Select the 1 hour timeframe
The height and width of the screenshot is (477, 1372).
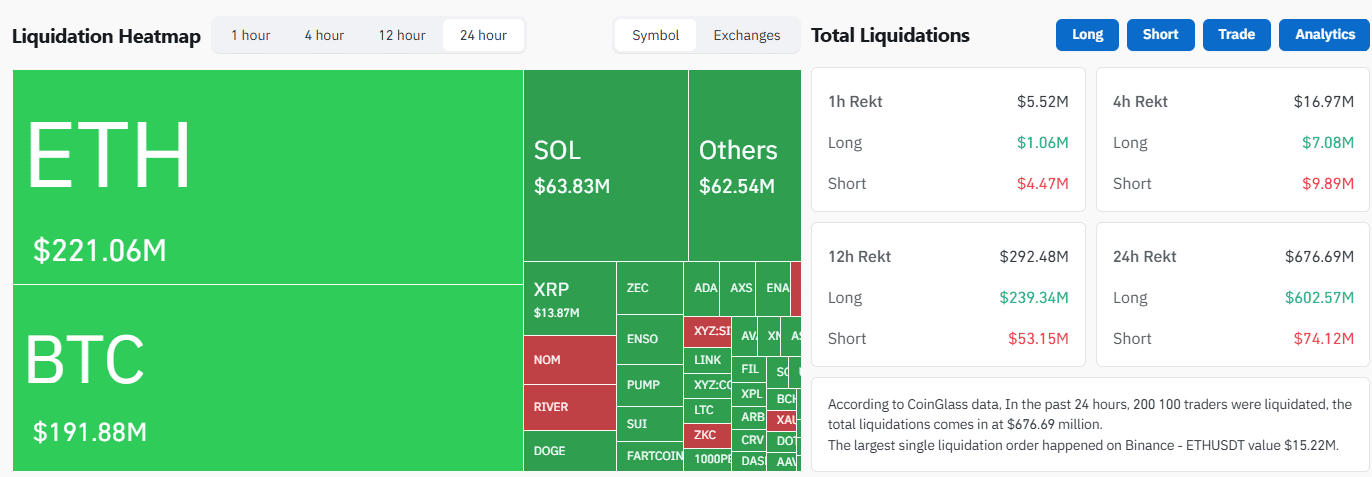250,36
